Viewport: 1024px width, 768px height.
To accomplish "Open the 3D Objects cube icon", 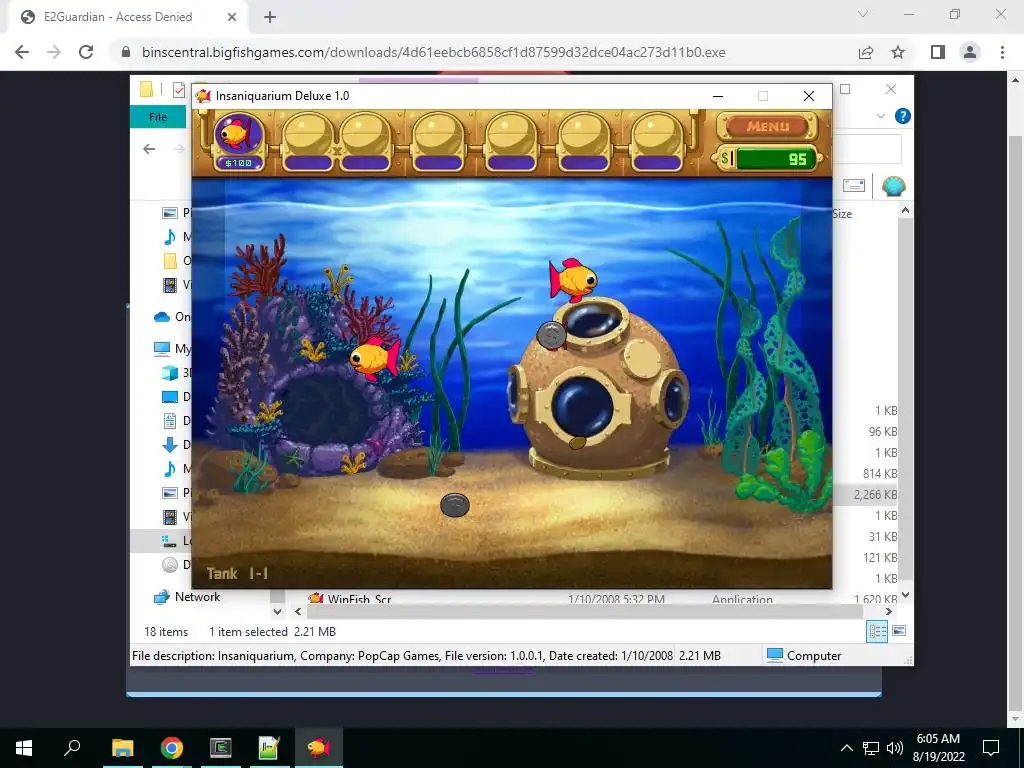I will pyautogui.click(x=170, y=372).
